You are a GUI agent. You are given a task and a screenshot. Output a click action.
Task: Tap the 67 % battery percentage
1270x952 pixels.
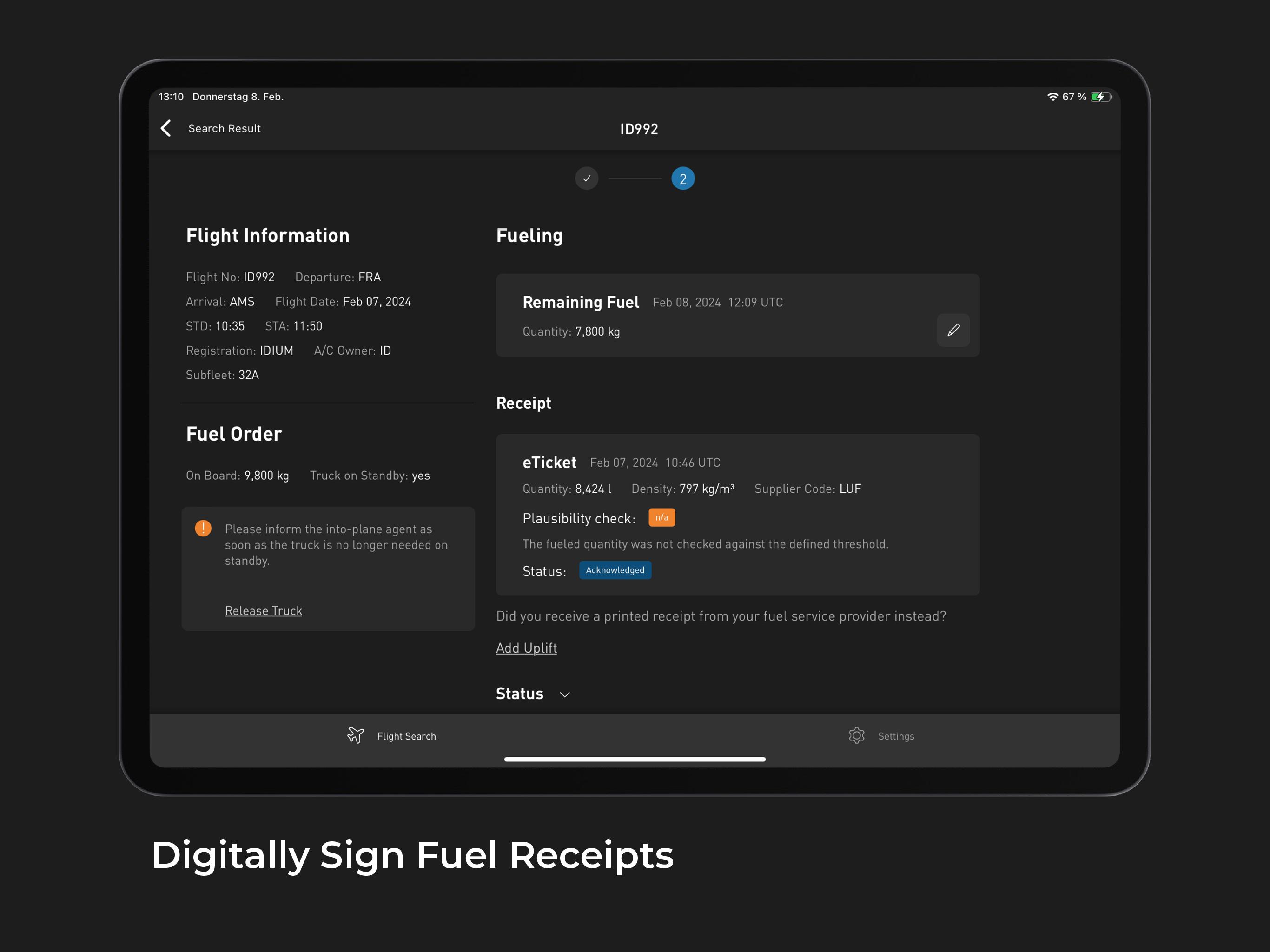pyautogui.click(x=1074, y=97)
